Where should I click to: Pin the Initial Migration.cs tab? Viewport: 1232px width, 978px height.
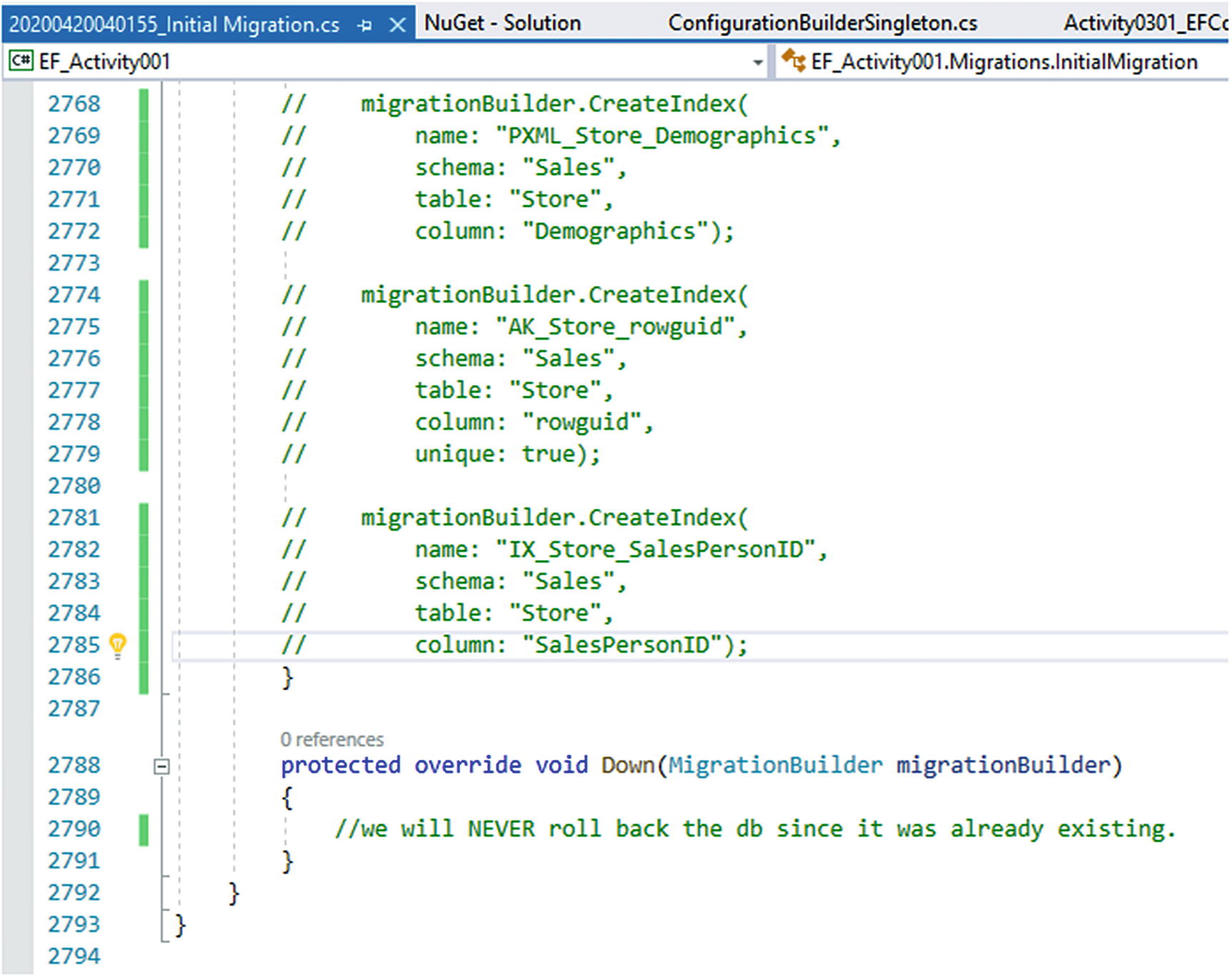pyautogui.click(x=365, y=26)
